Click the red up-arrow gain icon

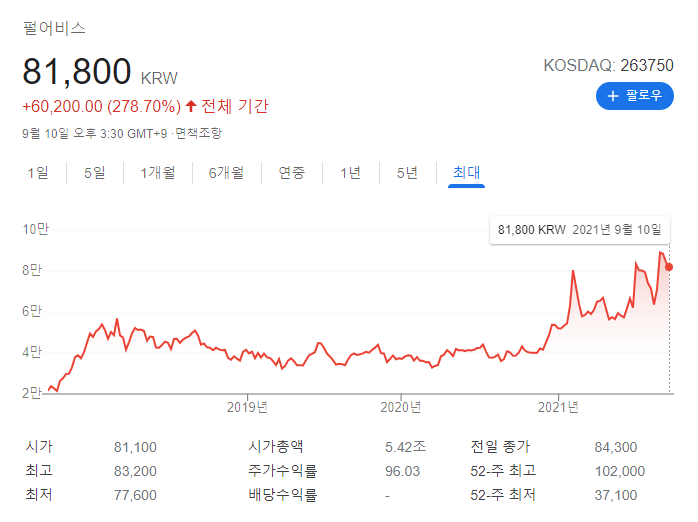tap(191, 106)
